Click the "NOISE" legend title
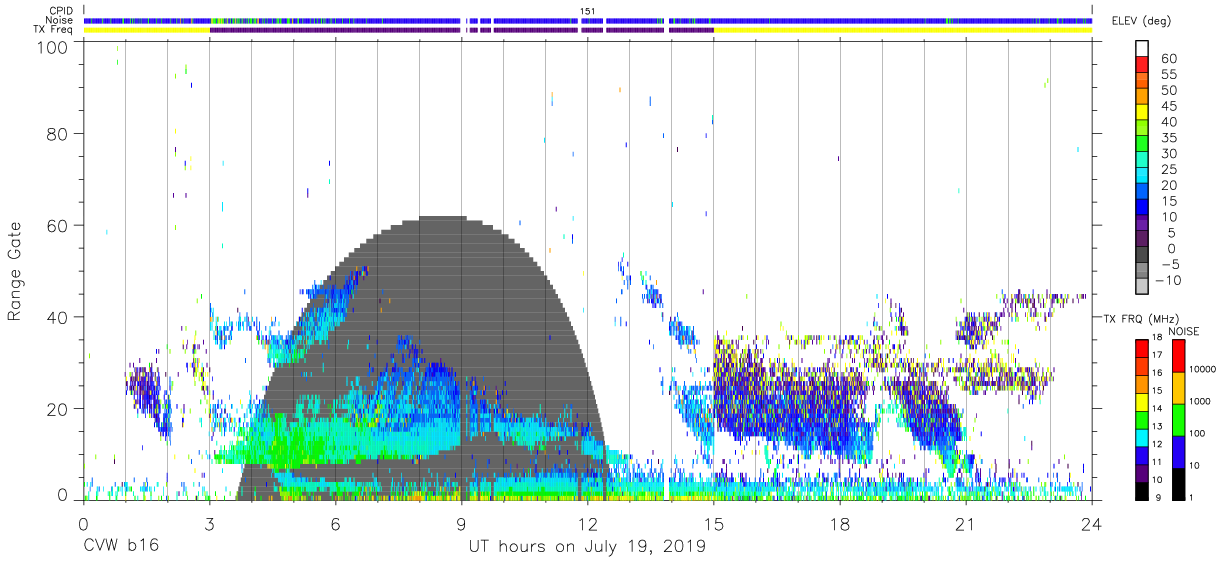The width and height of the screenshot is (1228, 567). [1183, 331]
